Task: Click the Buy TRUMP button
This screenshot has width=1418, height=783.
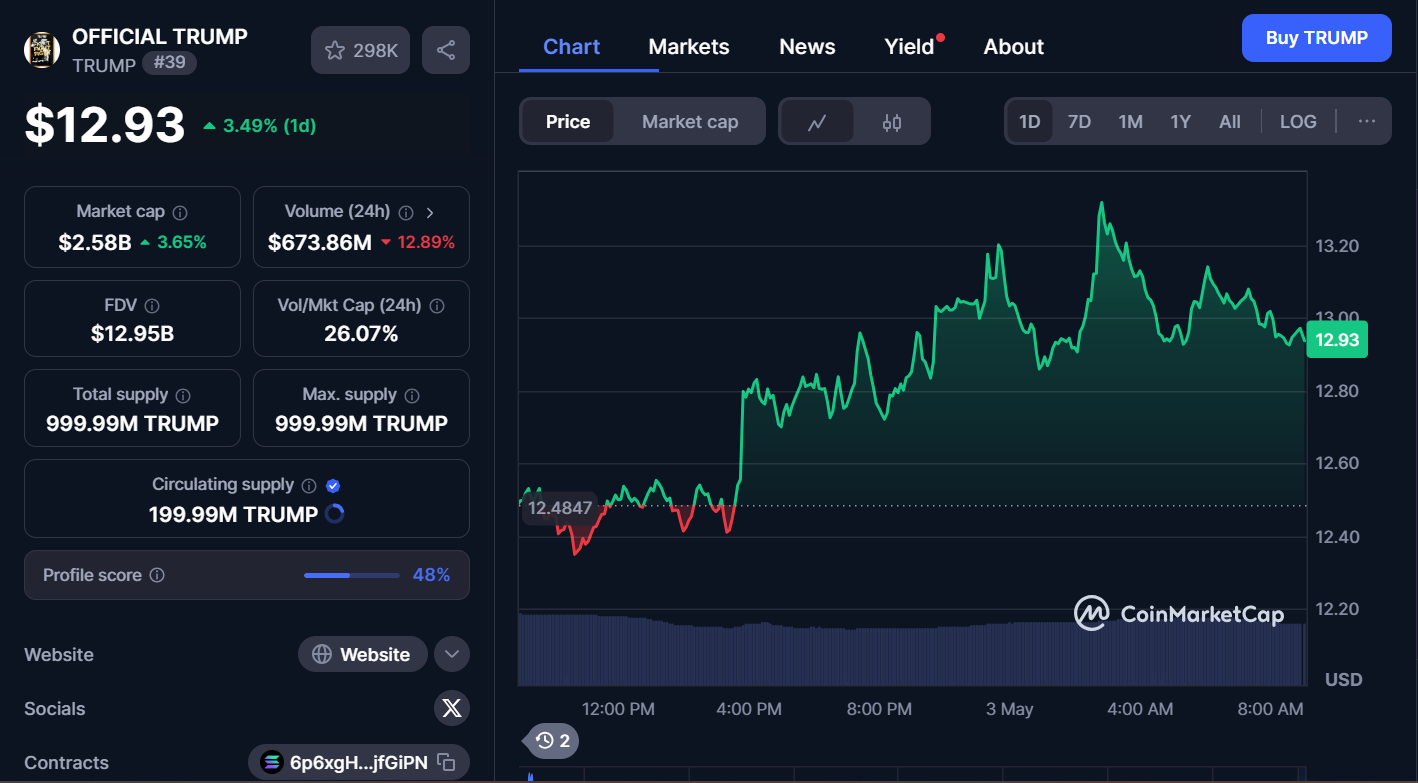Action: point(1316,38)
